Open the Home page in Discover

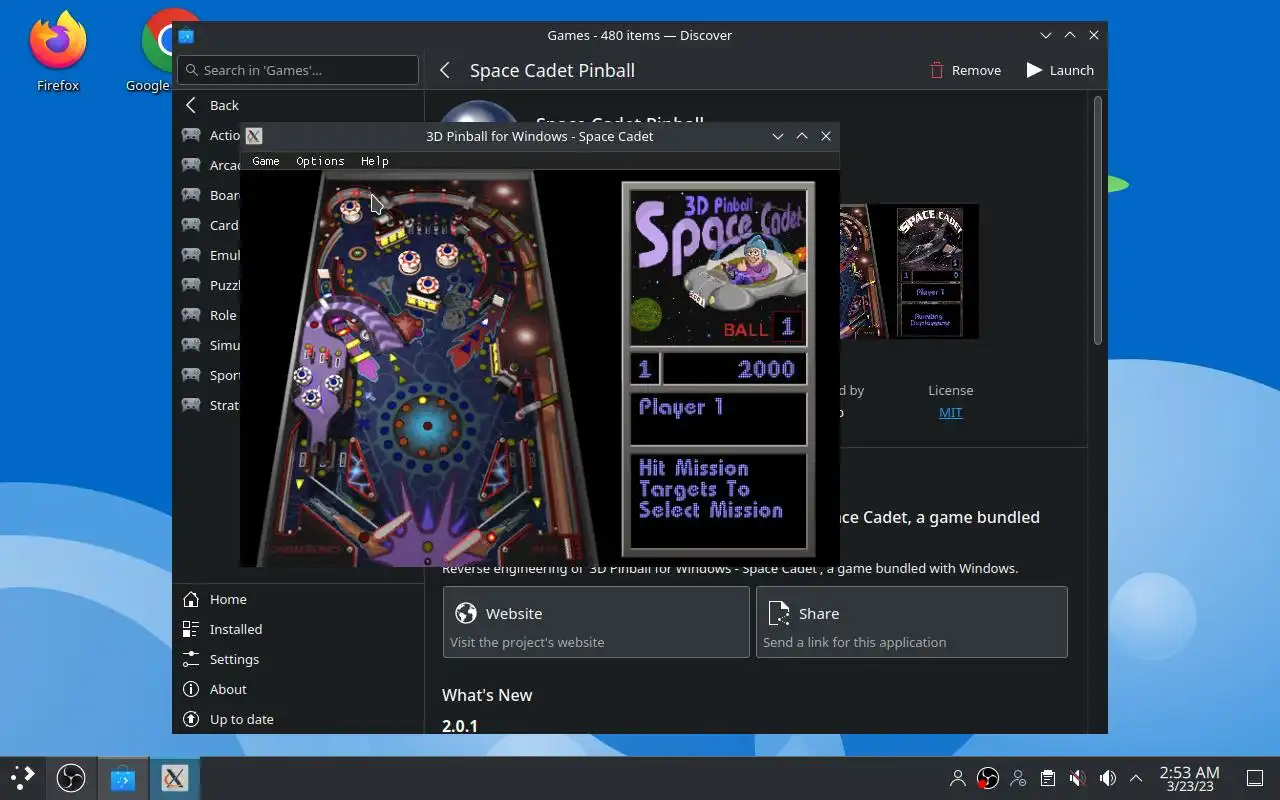[298, 599]
